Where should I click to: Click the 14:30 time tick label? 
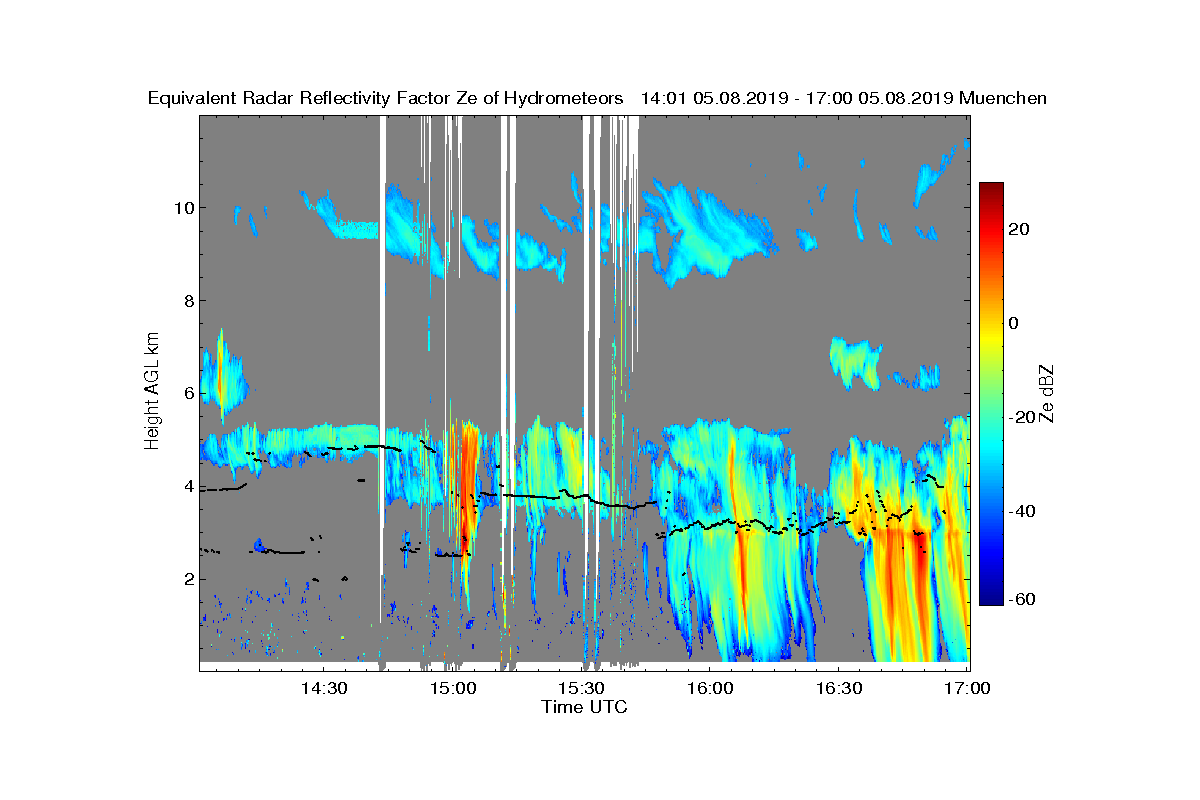coord(324,688)
